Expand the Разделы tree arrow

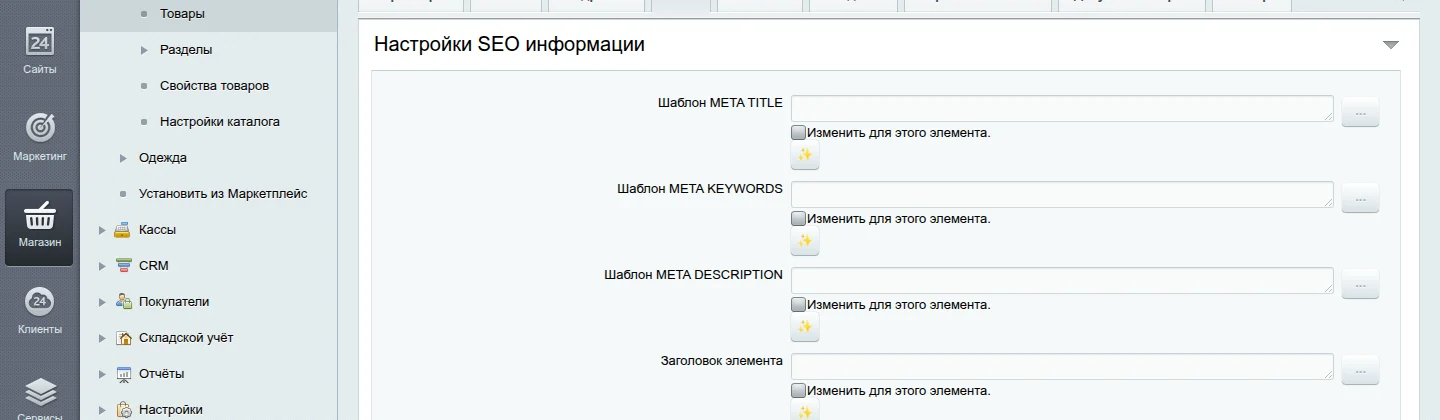coord(144,50)
